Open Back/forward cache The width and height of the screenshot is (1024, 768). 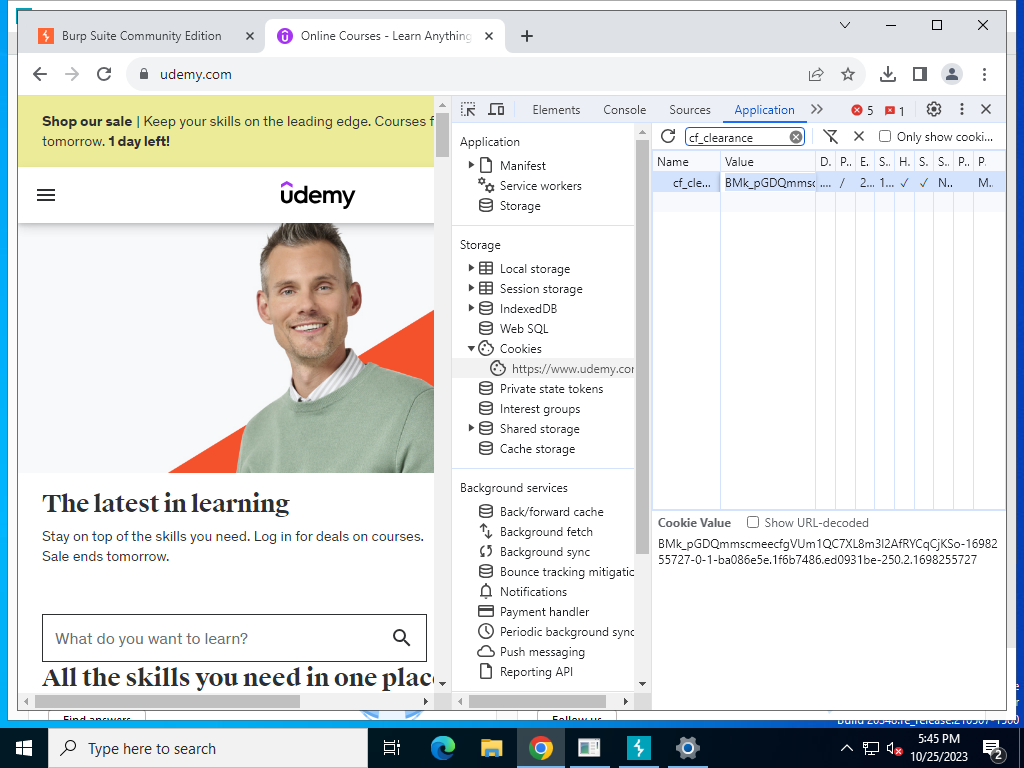point(551,511)
